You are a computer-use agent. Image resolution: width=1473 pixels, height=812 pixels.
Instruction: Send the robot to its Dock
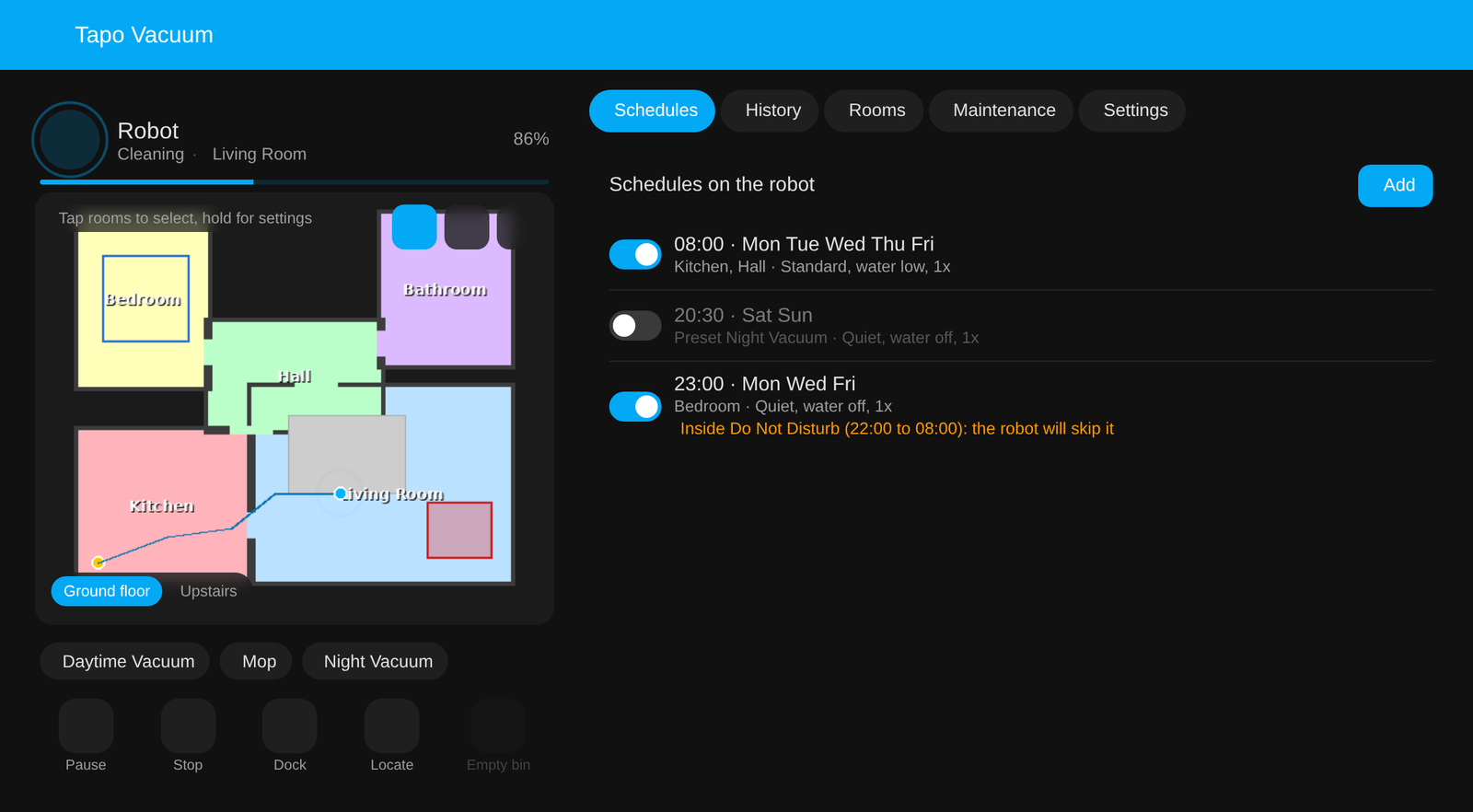[x=290, y=725]
